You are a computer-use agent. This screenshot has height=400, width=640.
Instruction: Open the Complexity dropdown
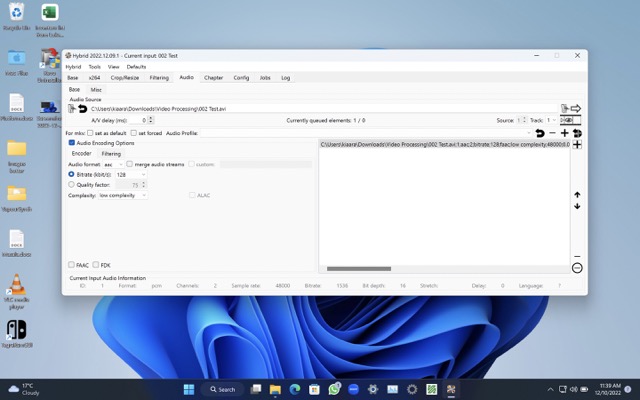click(x=123, y=195)
